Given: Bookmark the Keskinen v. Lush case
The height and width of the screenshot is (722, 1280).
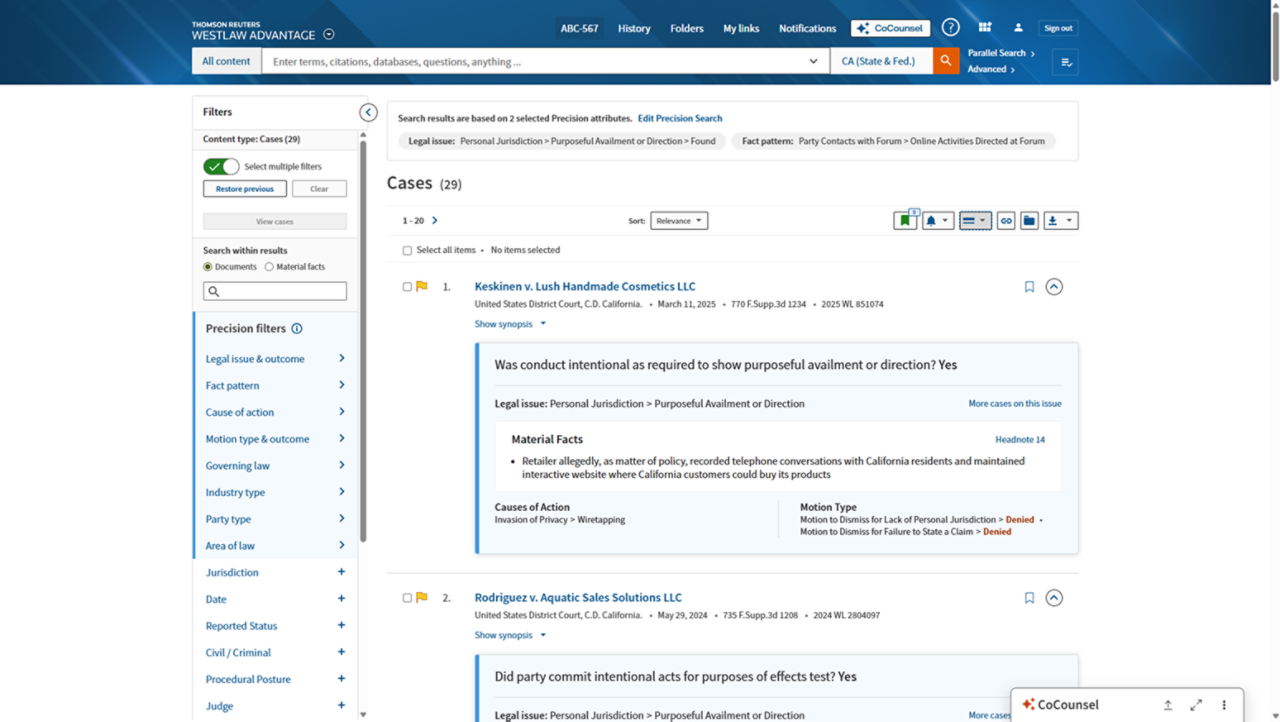Looking at the screenshot, I should coord(1029,287).
